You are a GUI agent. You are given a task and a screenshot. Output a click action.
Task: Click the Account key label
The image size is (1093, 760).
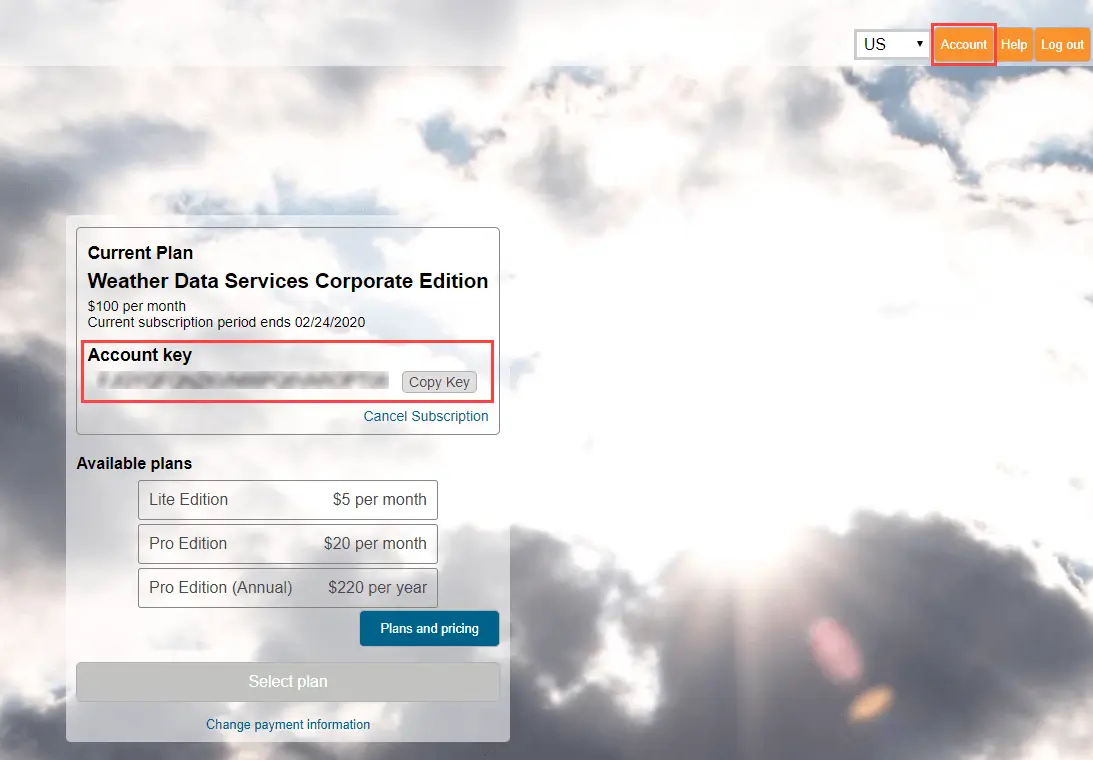click(140, 355)
